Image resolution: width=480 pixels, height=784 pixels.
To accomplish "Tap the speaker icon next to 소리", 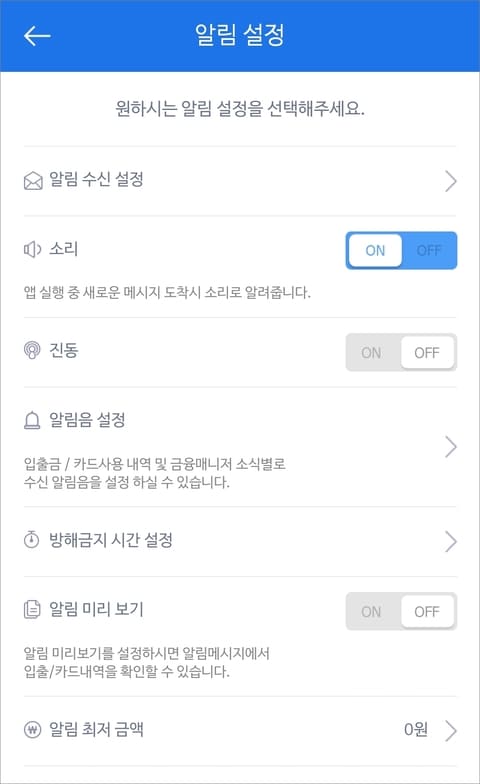I will [x=32, y=249].
